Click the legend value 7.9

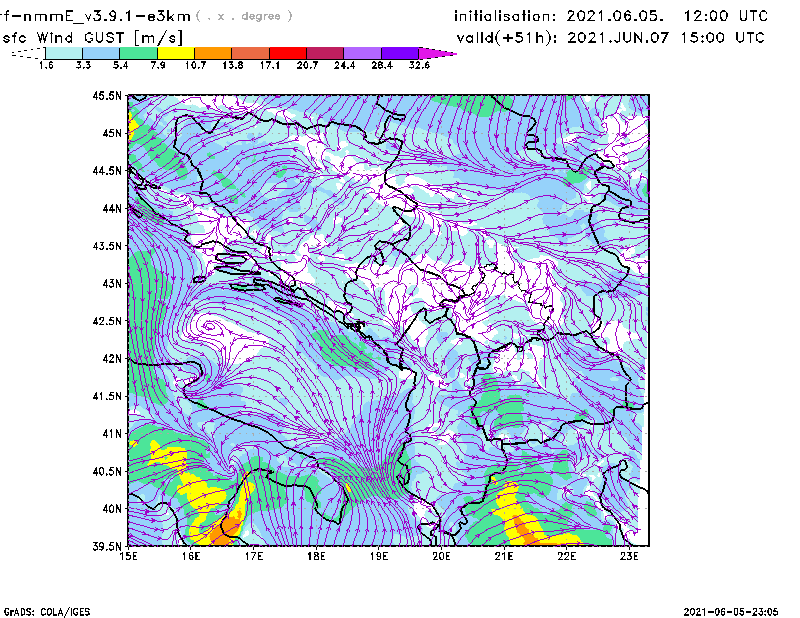point(158,65)
